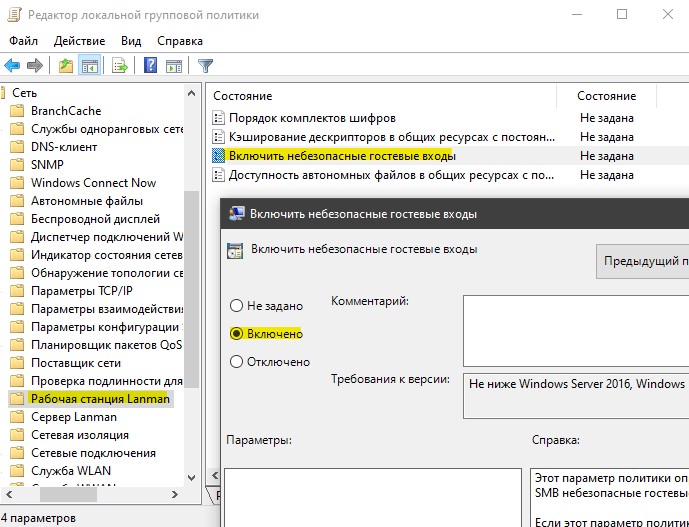Image resolution: width=689 pixels, height=527 pixels.
Task: Select Обнаружение топологии tree item
Action: click(107, 273)
